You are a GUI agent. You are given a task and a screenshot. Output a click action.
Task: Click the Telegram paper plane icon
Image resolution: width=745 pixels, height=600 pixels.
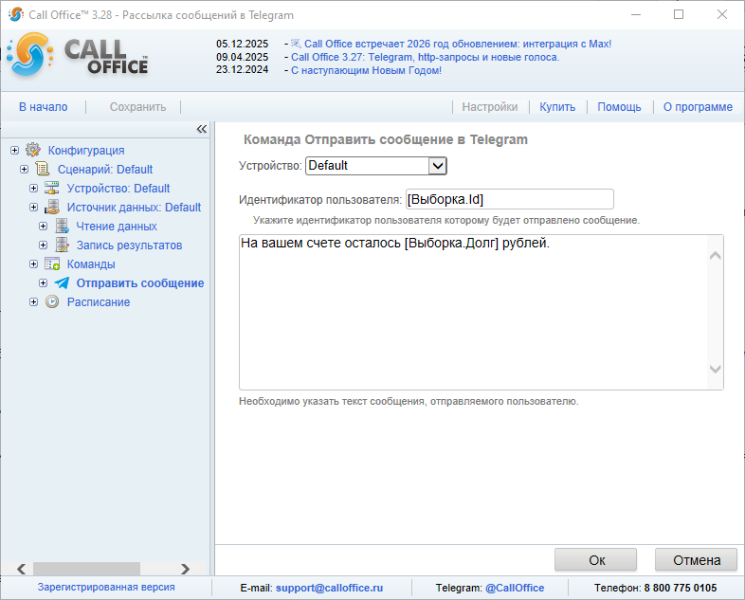point(62,283)
